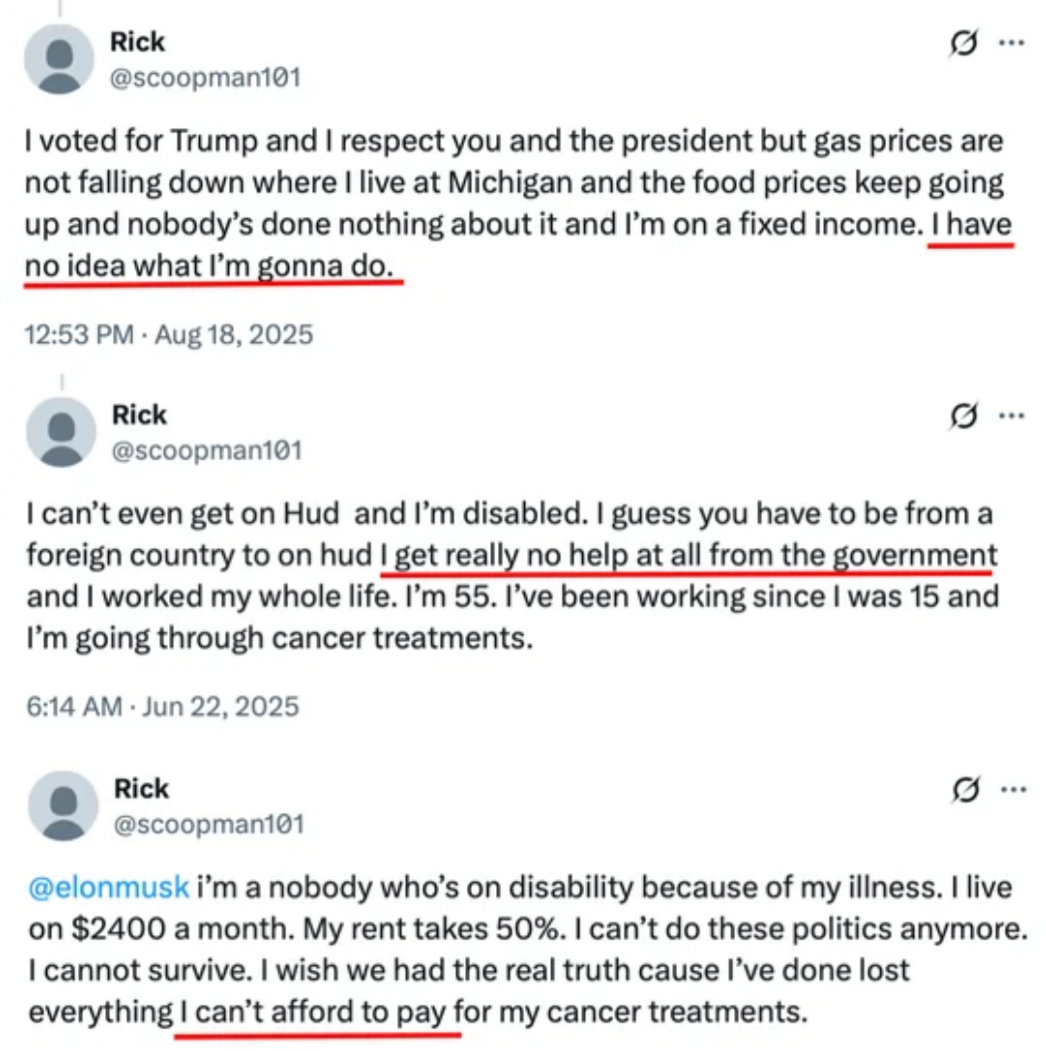Click the name Rick on the HUD tweet
This screenshot has width=1046, height=1051.
click(x=139, y=415)
